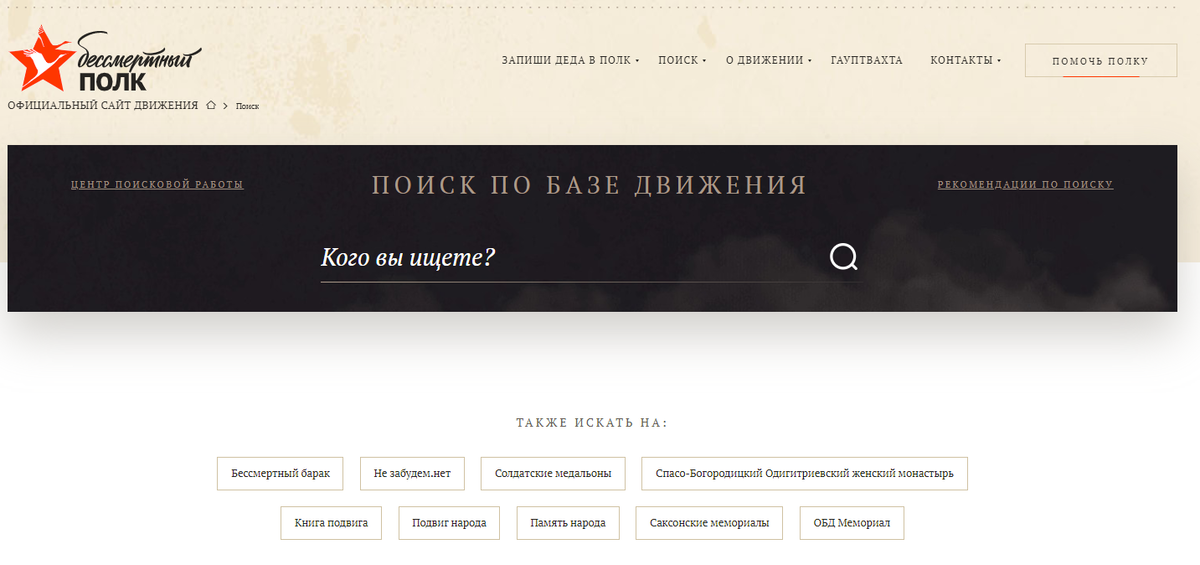Click the ПОИСК ПО БАЗЕ ДВИЖЕНИЯ heading

point(590,185)
